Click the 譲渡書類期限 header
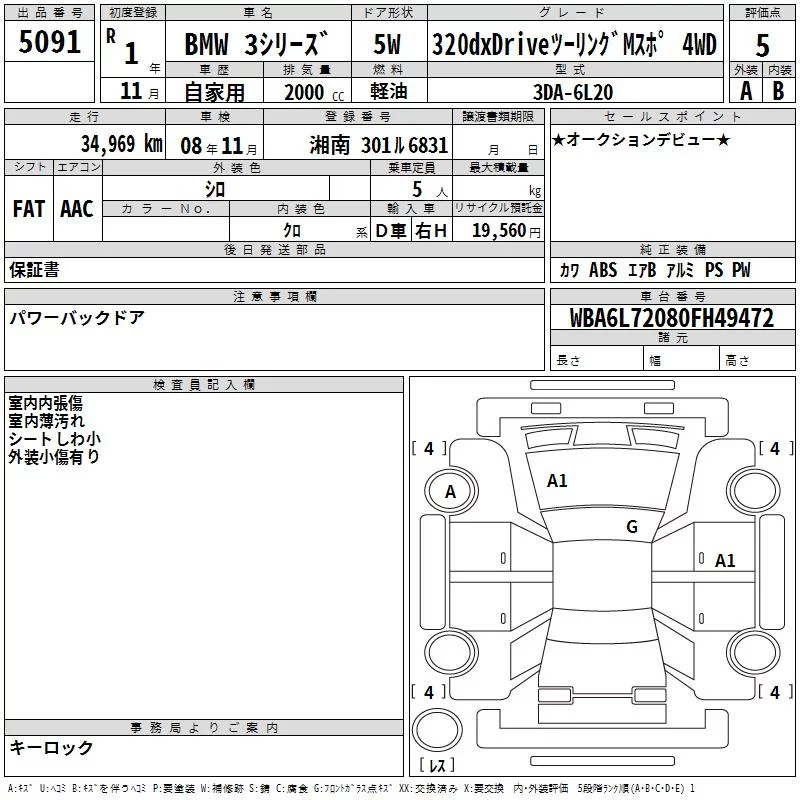 pyautogui.click(x=498, y=117)
